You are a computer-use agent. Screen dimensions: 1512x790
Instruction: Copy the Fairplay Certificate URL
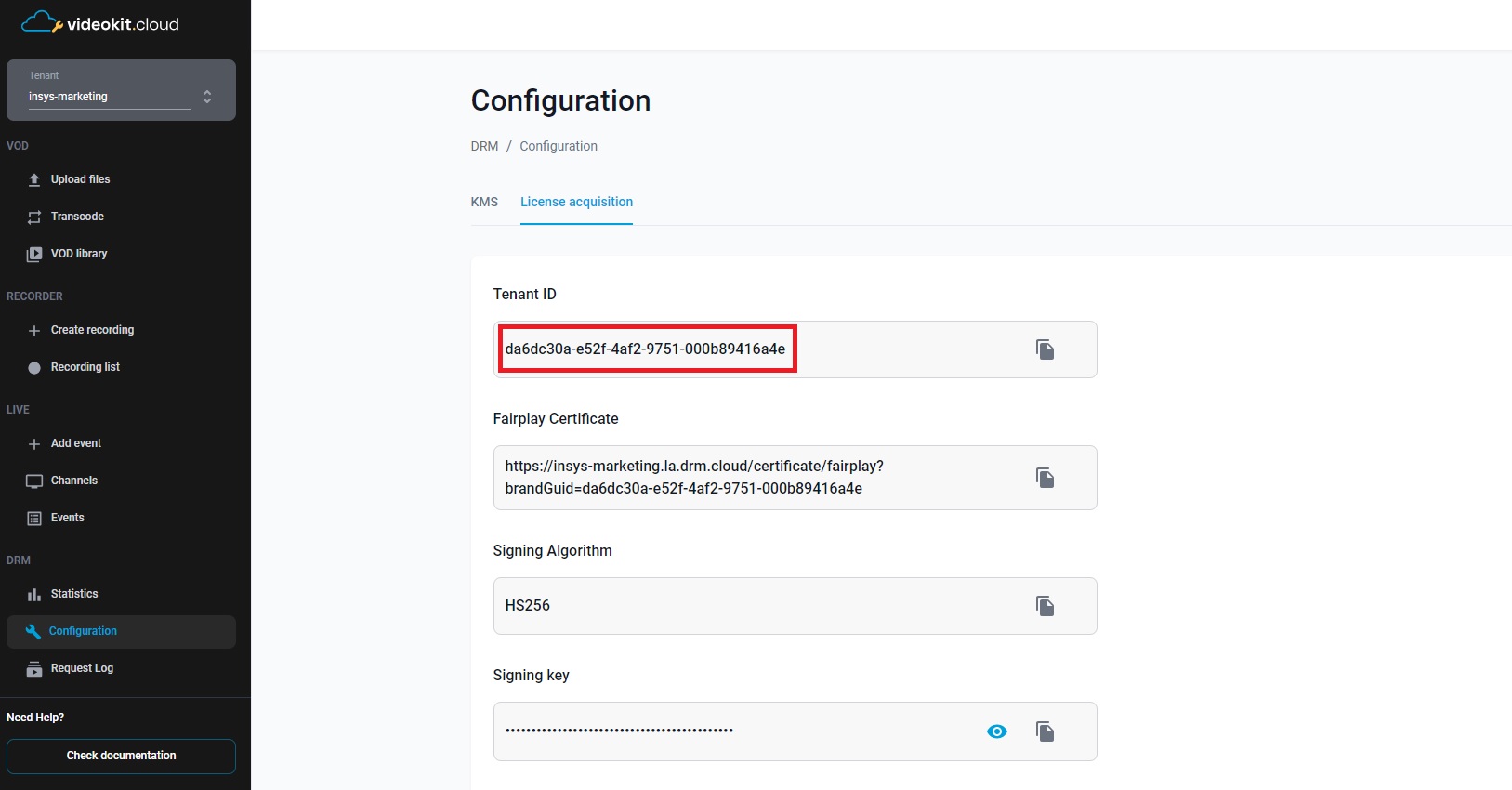(1045, 478)
